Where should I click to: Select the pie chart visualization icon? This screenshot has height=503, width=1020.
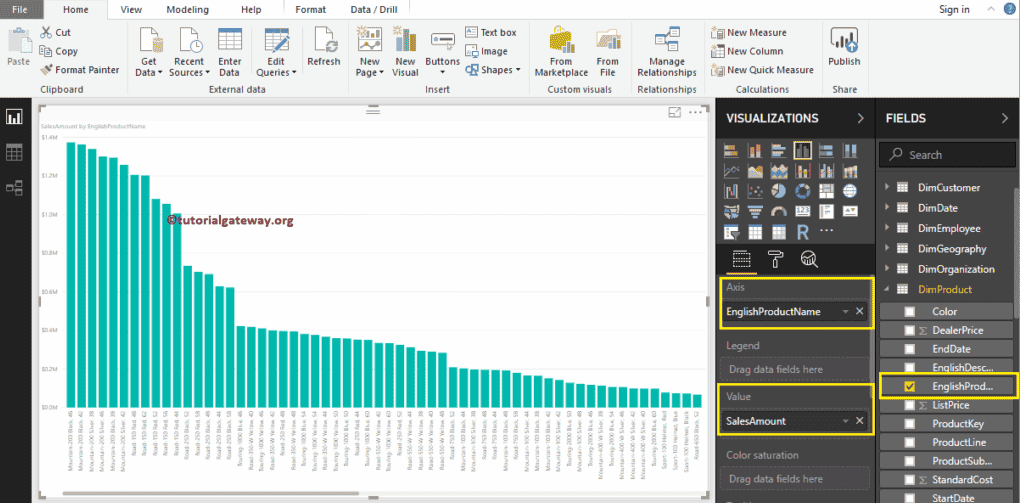tap(779, 191)
